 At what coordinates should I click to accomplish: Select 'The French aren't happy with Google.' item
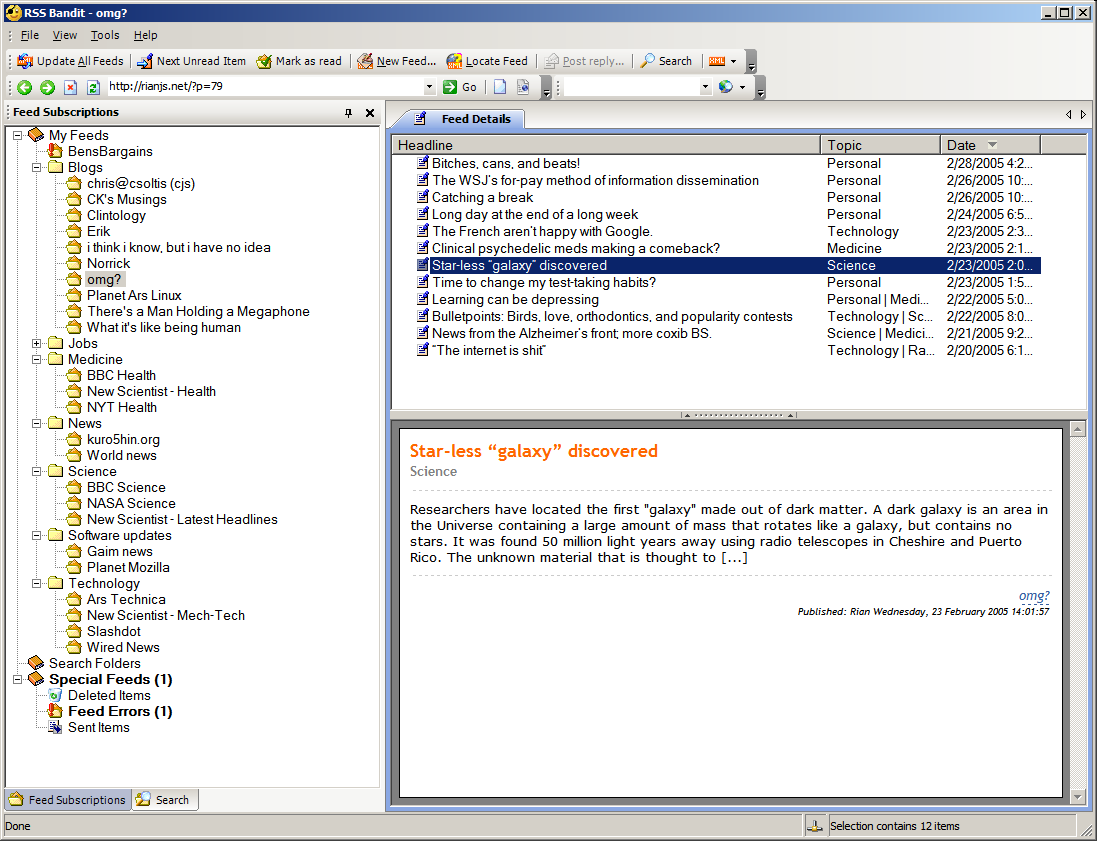[x=542, y=232]
